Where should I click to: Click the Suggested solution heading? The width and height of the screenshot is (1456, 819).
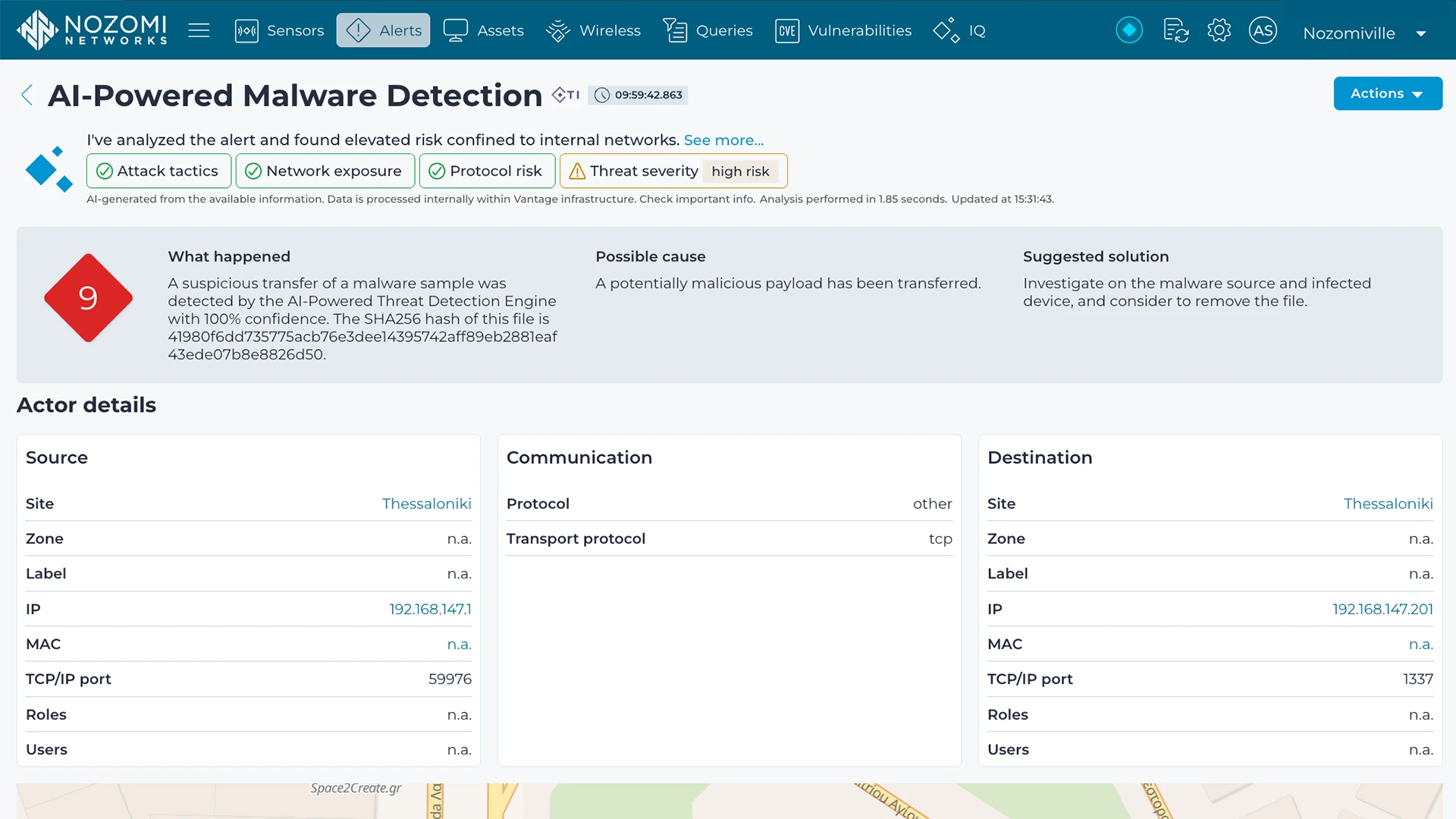1096,256
